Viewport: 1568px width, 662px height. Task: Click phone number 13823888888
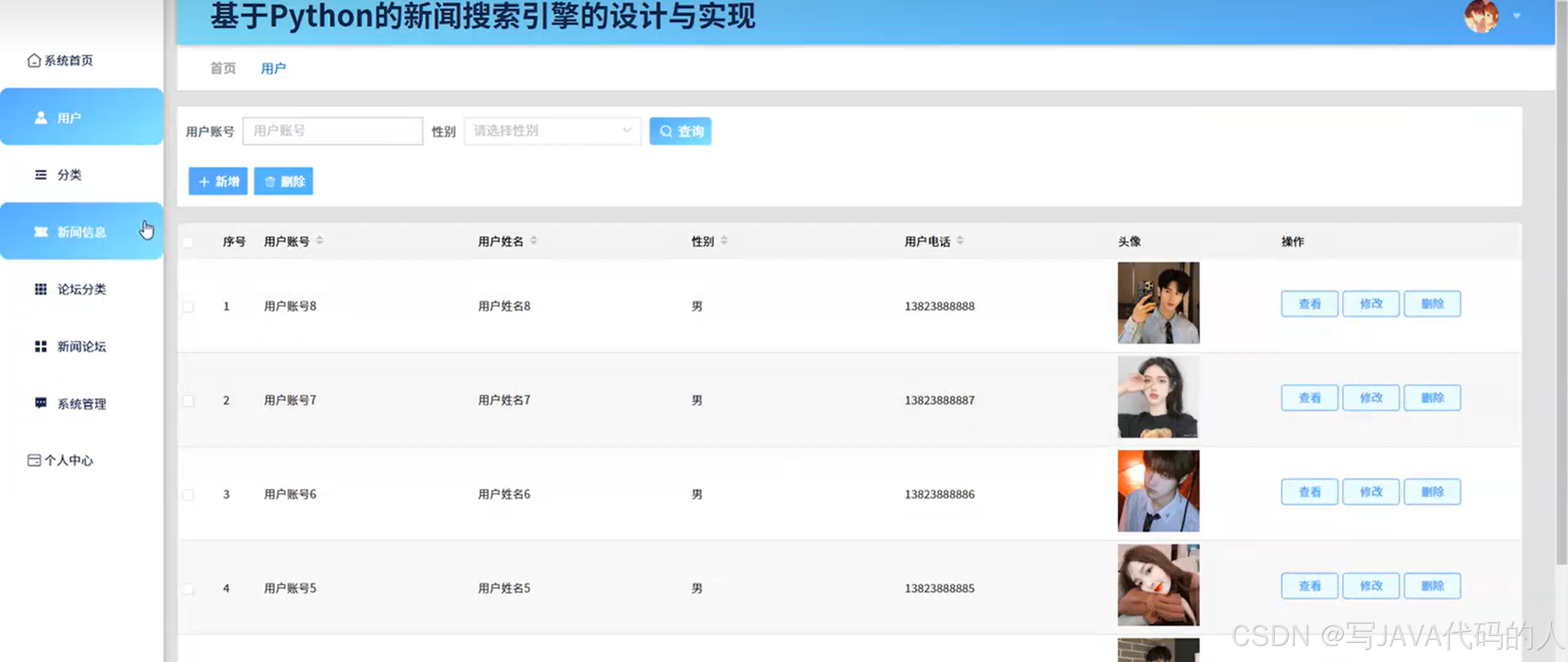[x=940, y=306]
